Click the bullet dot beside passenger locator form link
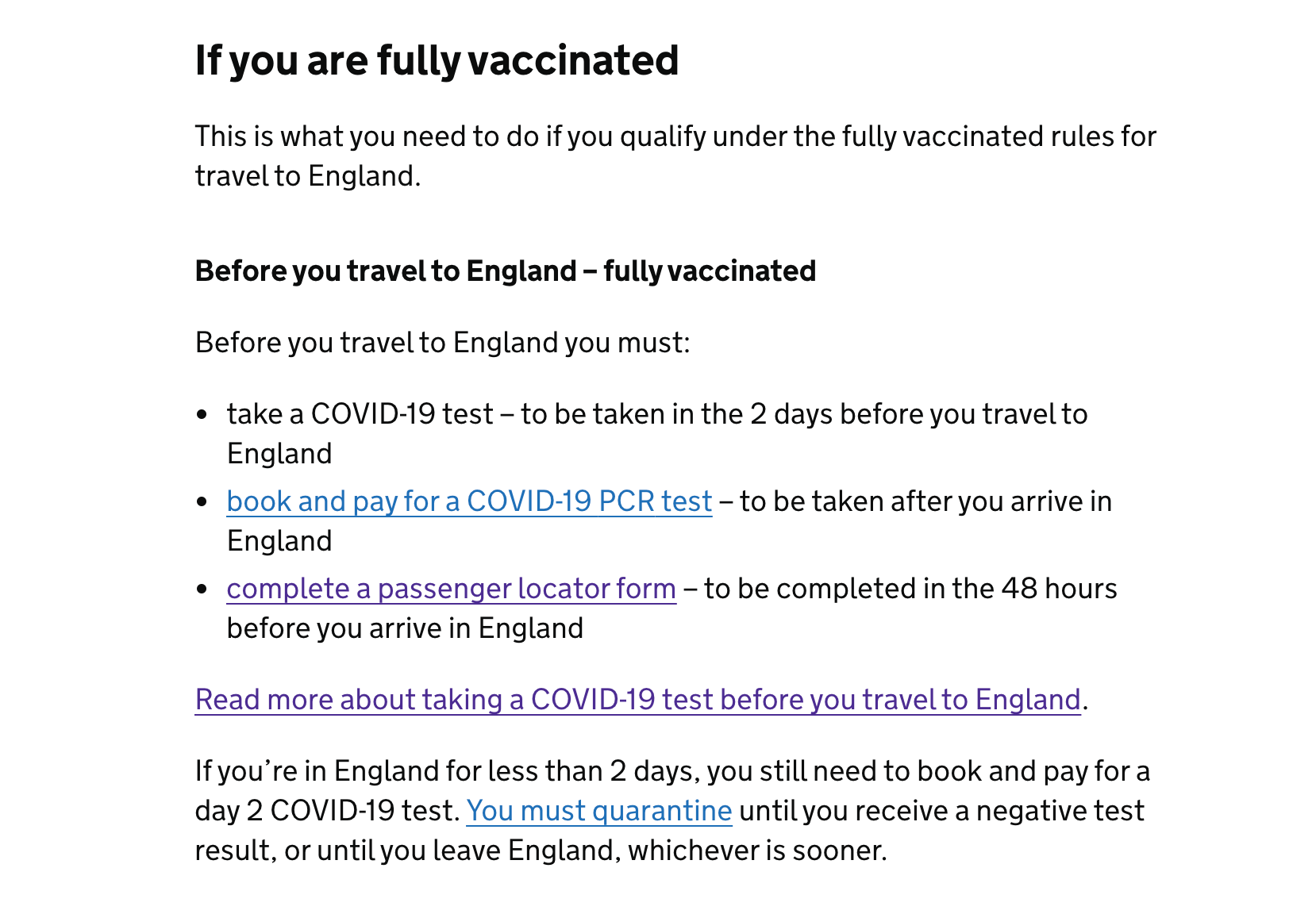This screenshot has height=914, width=1316. tap(202, 589)
